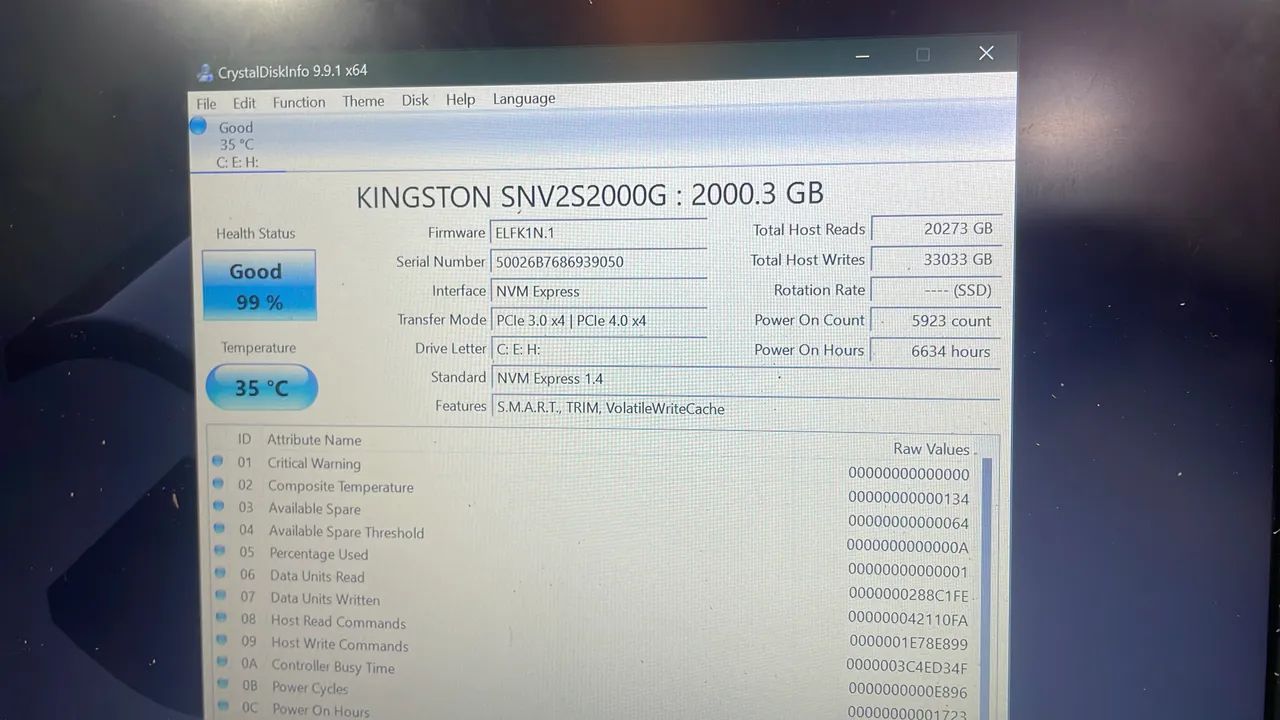Click the Standard field NVM Express 1.4
Viewport: 1280px width, 720px height.
point(746,379)
